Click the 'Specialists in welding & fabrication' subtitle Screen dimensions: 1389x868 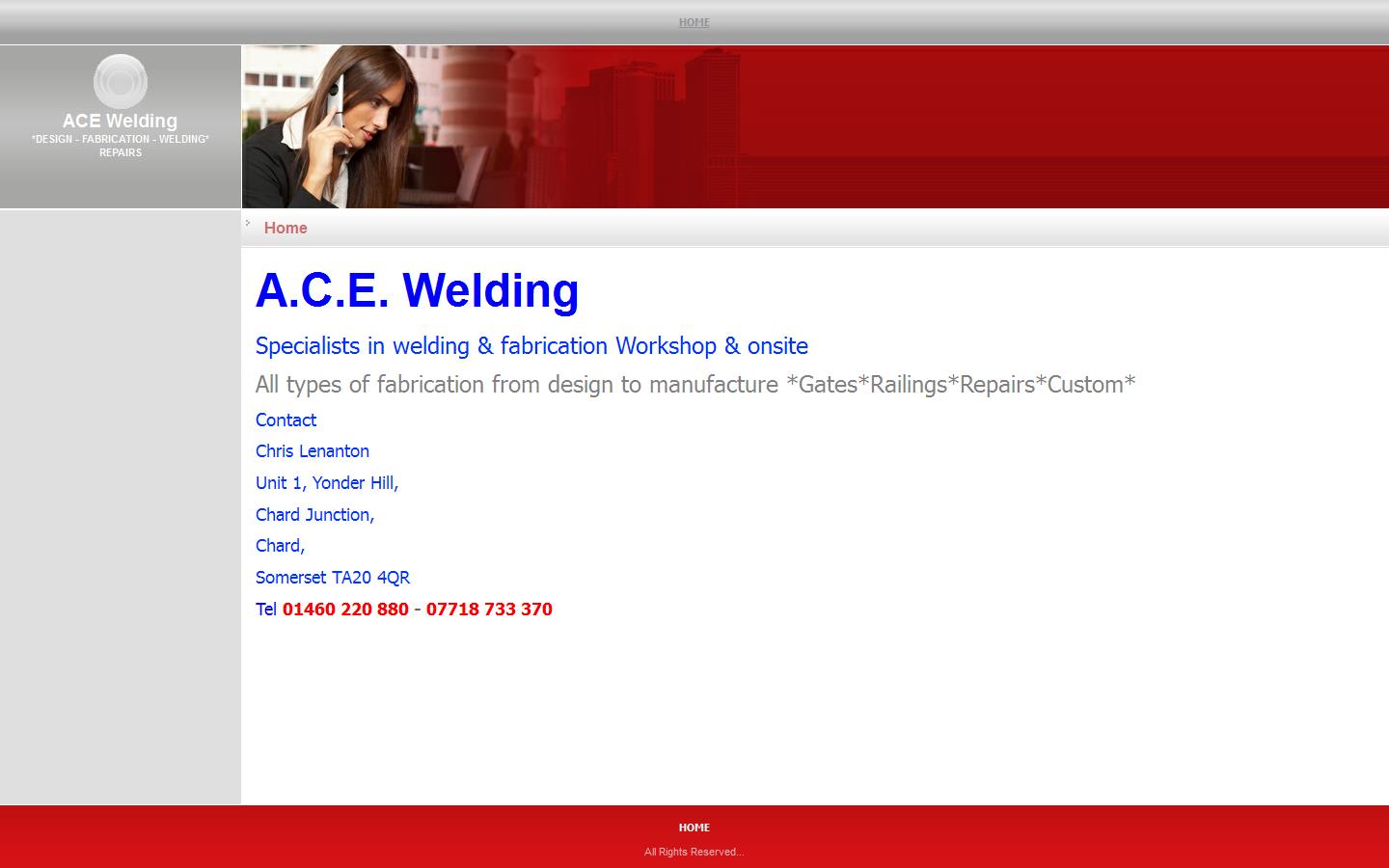click(531, 346)
